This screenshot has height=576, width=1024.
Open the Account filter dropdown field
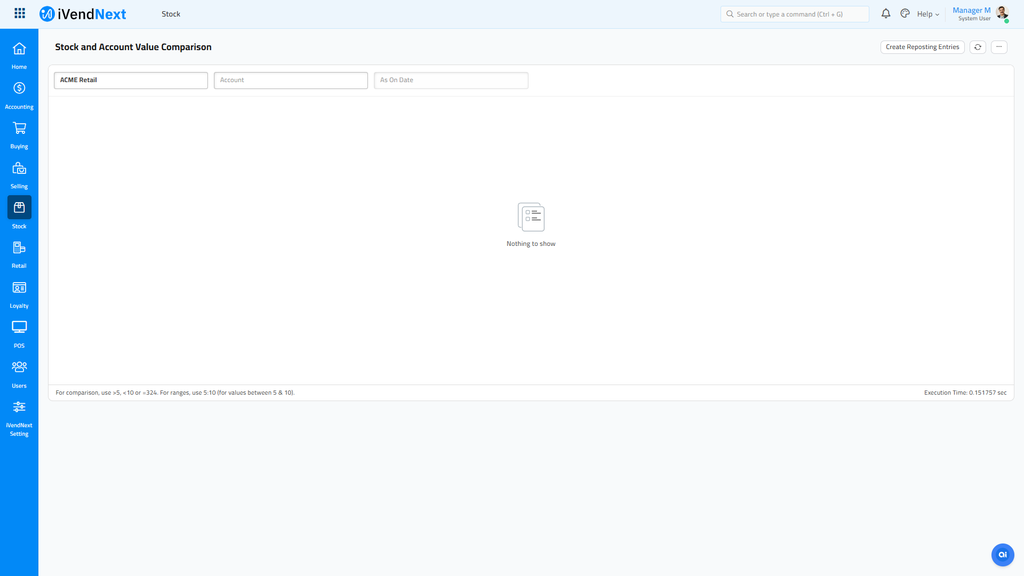pos(290,80)
